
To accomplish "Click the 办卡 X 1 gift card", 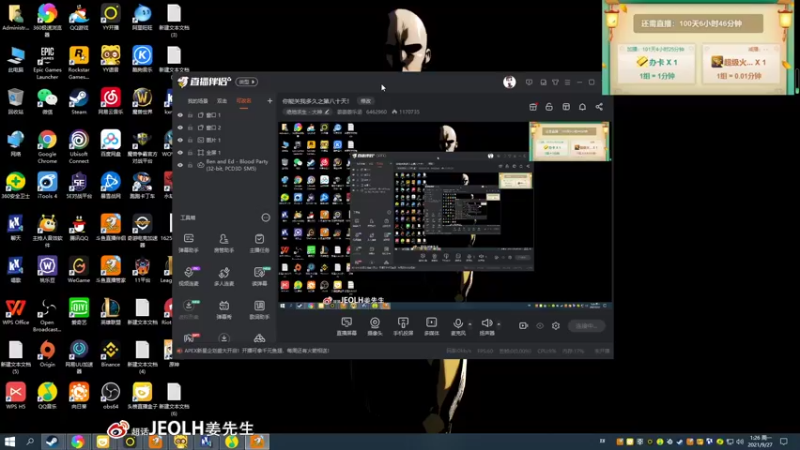I will point(657,64).
